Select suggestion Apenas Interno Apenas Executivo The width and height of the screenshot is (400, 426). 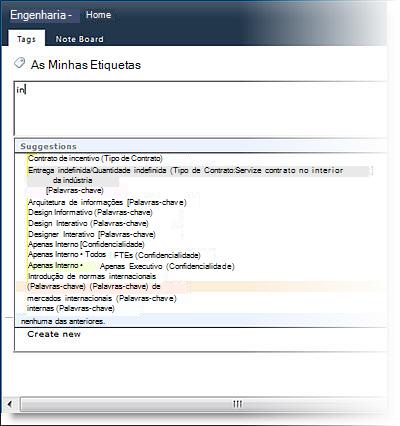[131, 266]
